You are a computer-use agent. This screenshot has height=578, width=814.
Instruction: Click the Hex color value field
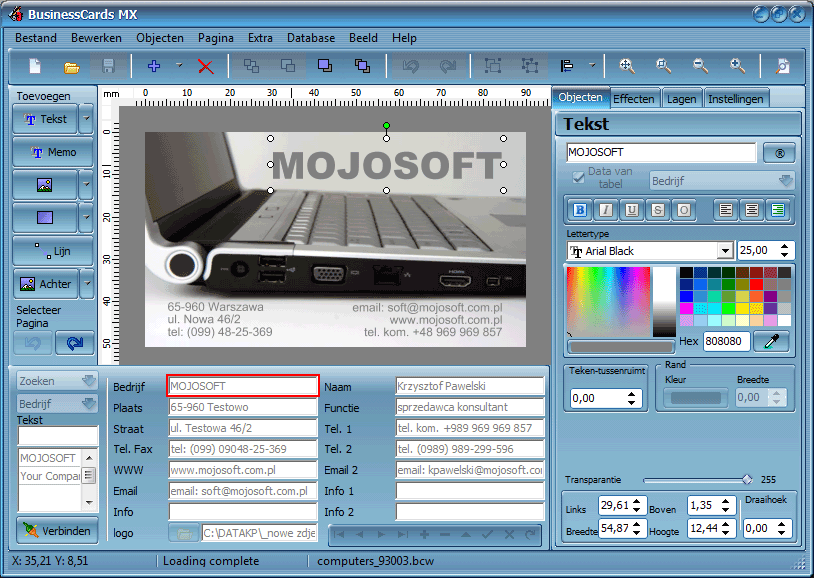[x=726, y=341]
